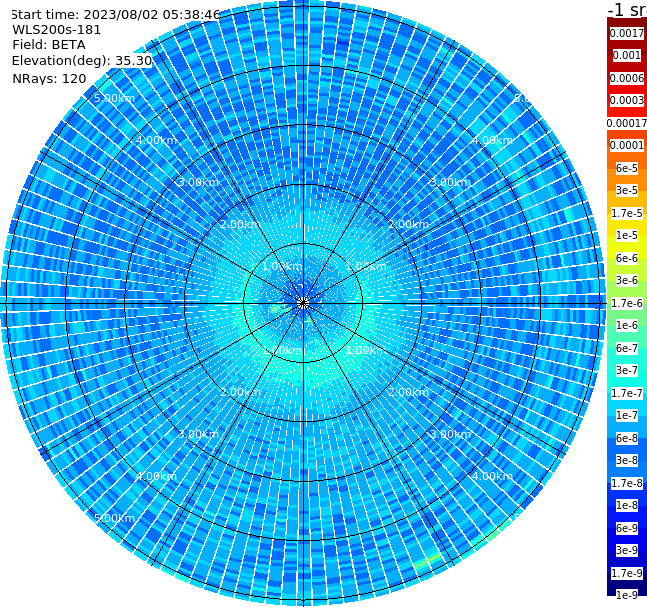Image resolution: width=647 pixels, height=607 pixels.
Task: Select the 6e-8 colorbar tick label
Action: (x=627, y=438)
